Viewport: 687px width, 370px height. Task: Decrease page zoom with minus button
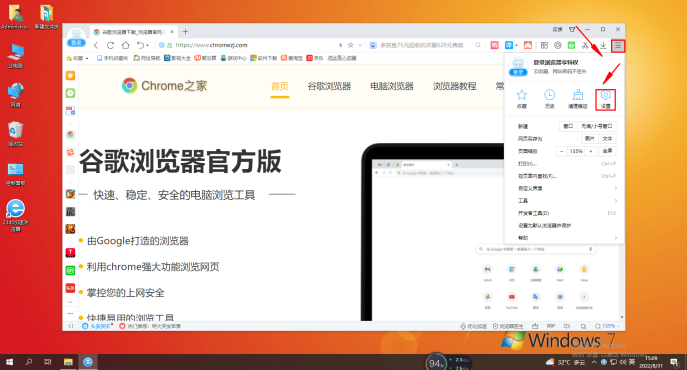562,151
